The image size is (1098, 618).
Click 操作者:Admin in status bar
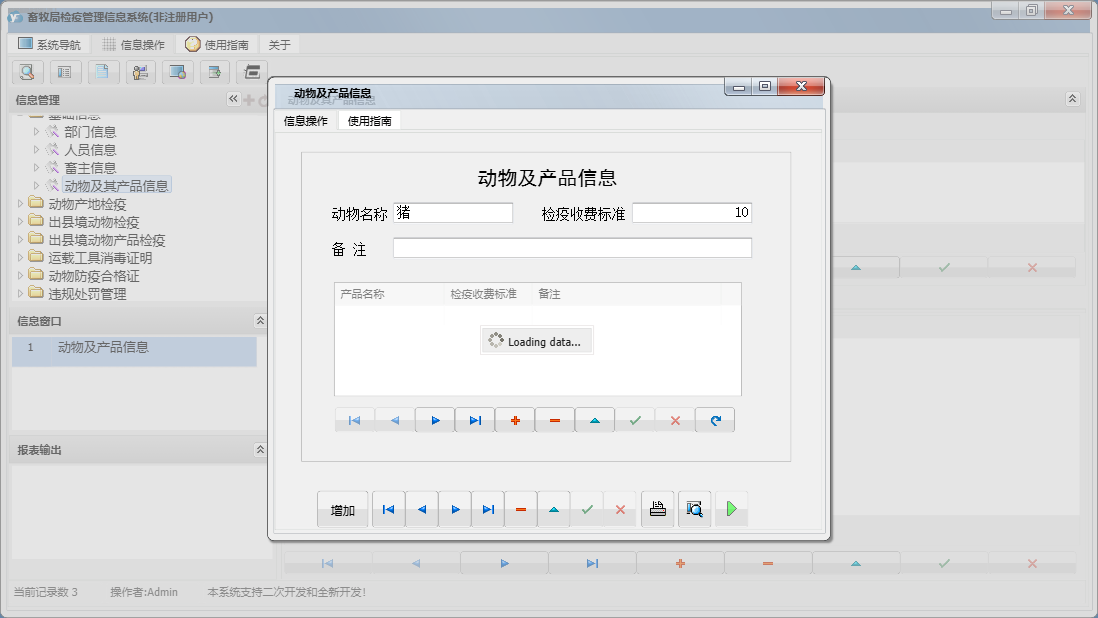tap(144, 592)
